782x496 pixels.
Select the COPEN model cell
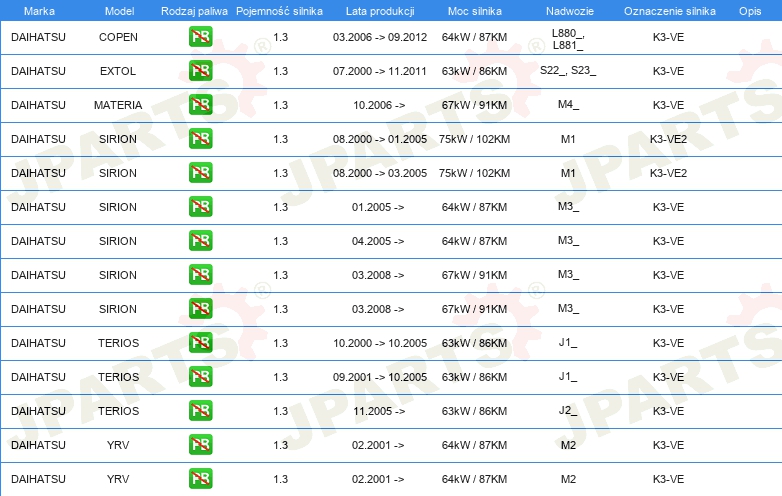(119, 37)
